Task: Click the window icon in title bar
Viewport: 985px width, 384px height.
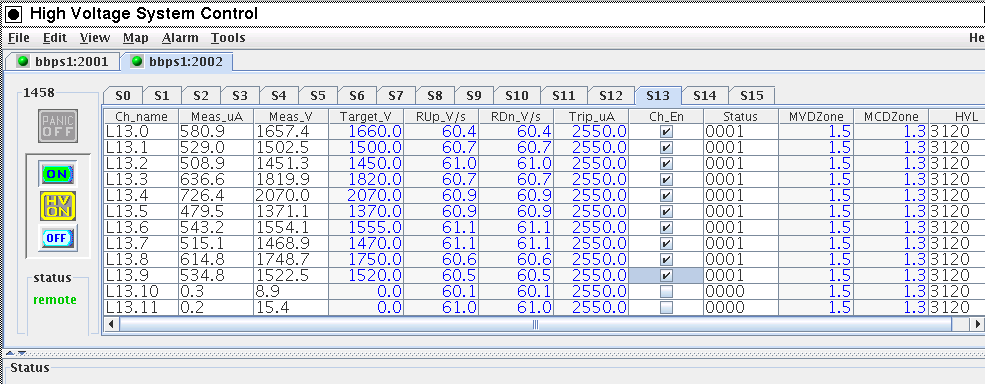Action: [x=13, y=14]
